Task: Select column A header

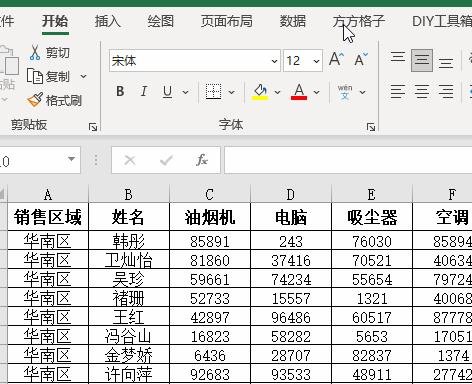Action: tap(48, 194)
